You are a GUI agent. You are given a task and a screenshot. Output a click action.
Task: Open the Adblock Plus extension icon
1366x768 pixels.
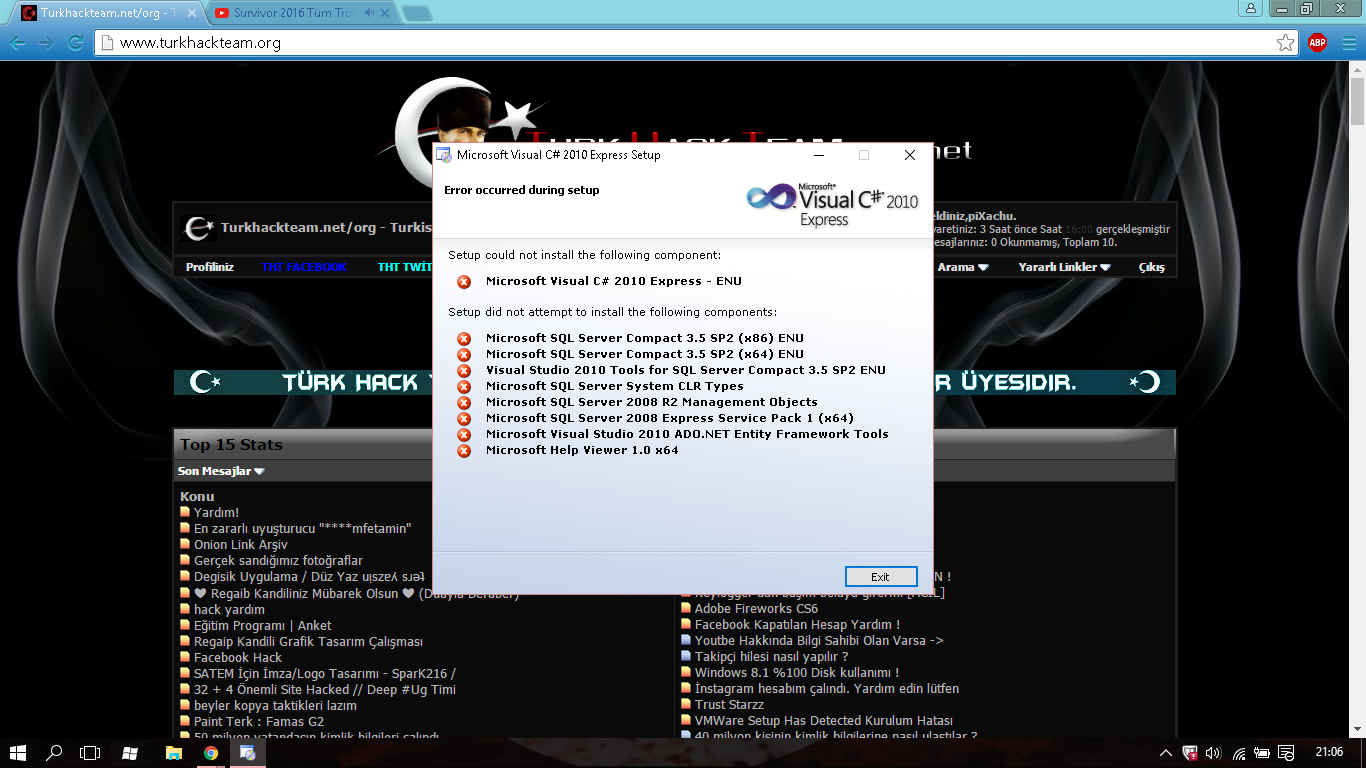1317,43
